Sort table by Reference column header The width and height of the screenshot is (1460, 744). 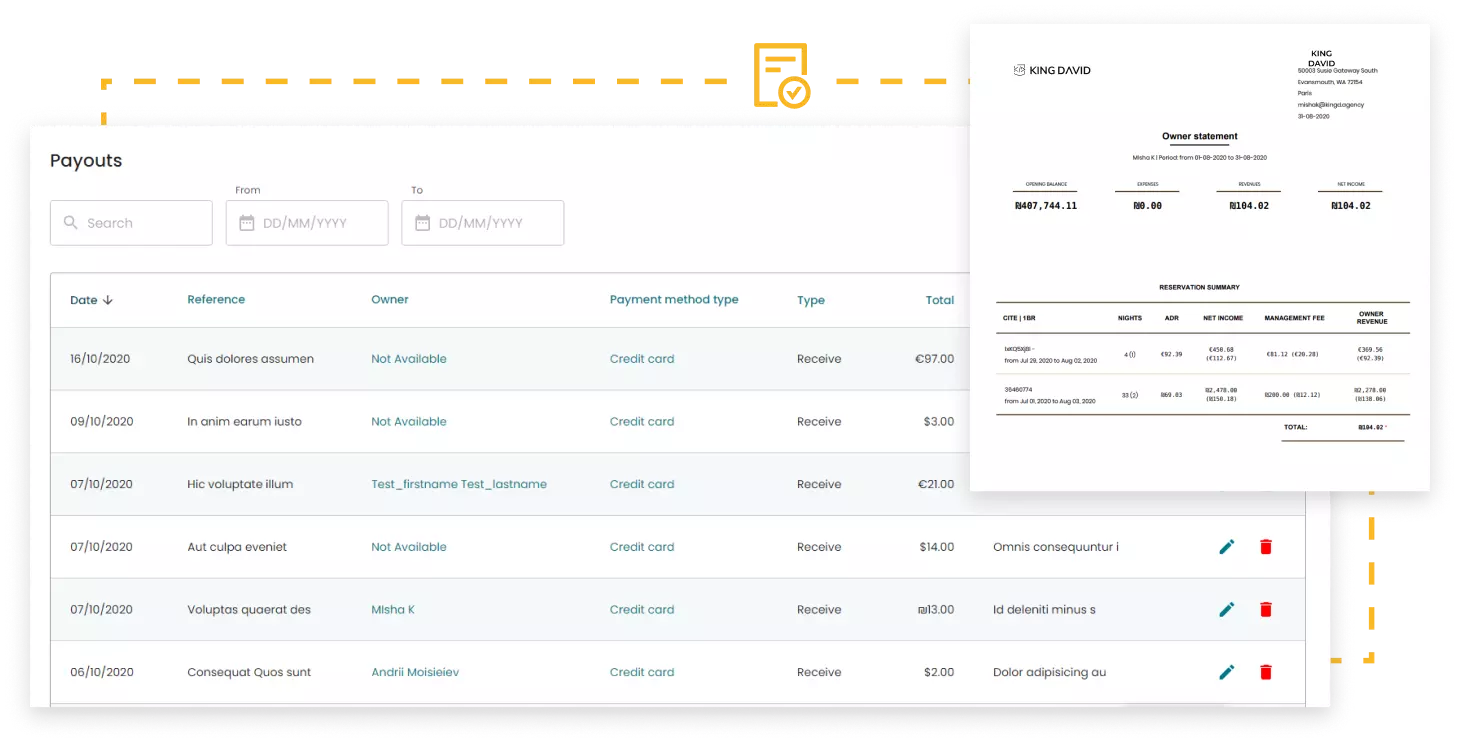coord(216,300)
